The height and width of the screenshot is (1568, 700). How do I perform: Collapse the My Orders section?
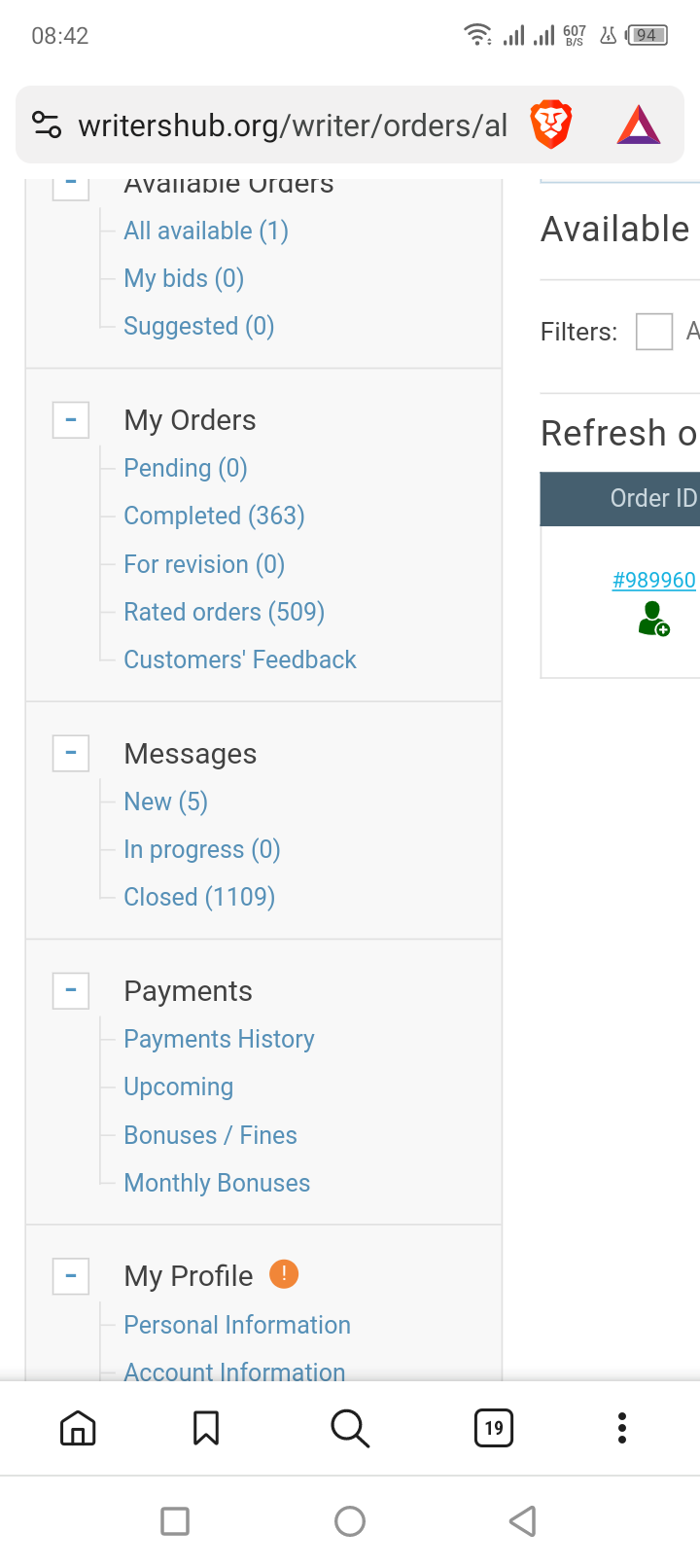pos(71,420)
